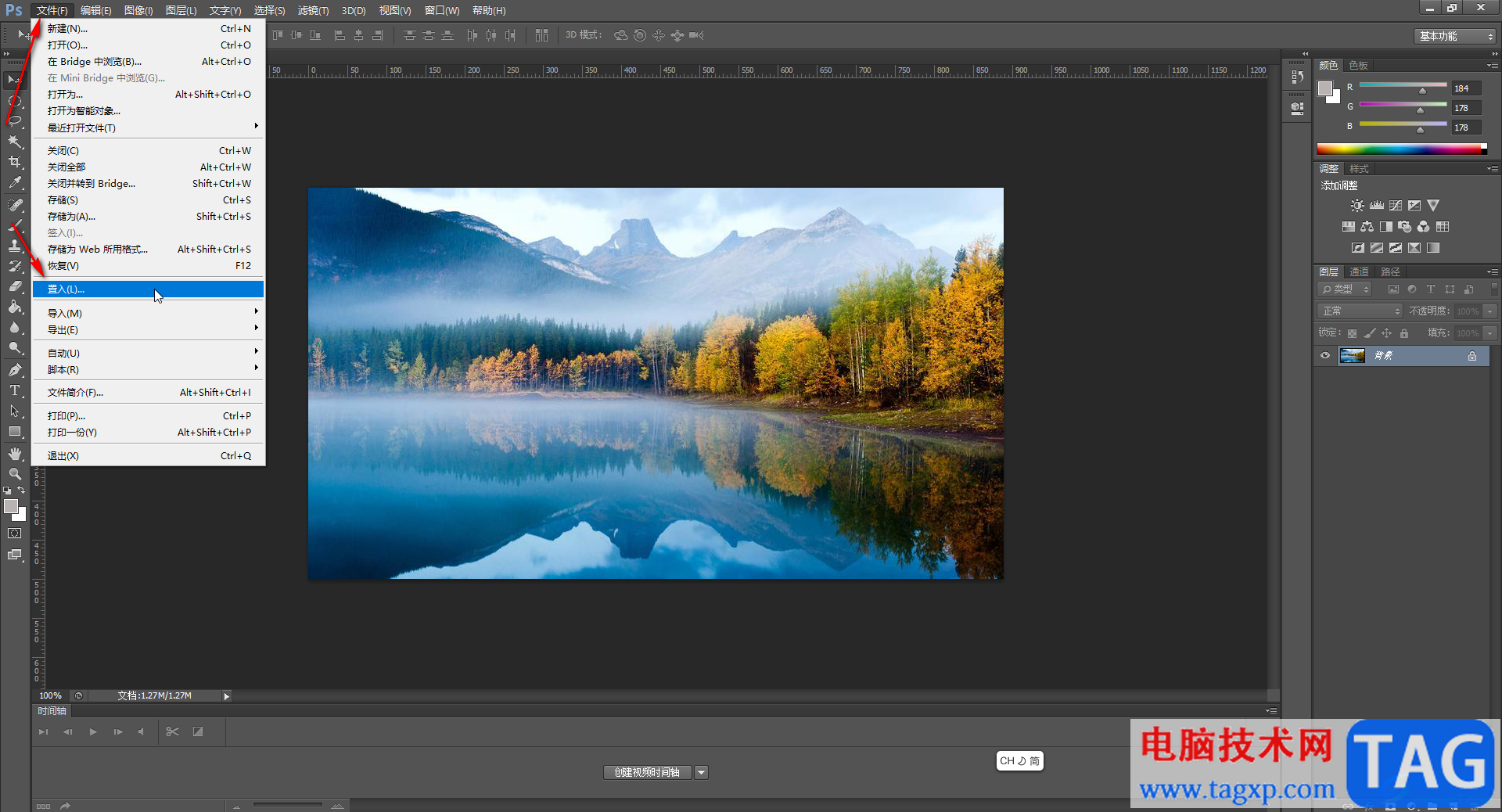
Task: Add a Channel Mixer adjustment
Action: click(x=1424, y=227)
